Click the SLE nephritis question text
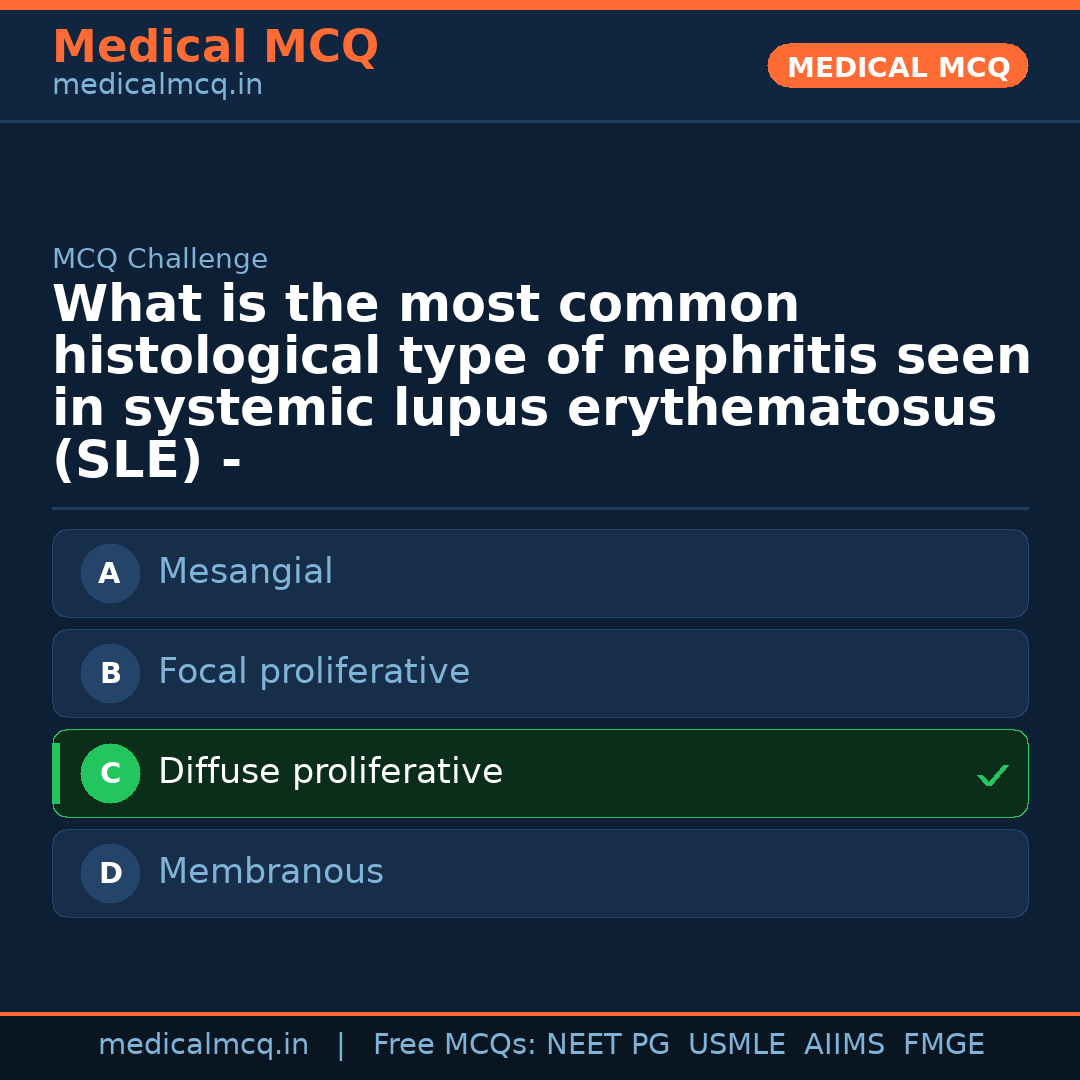Viewport: 1080px width, 1080px height. click(540, 383)
